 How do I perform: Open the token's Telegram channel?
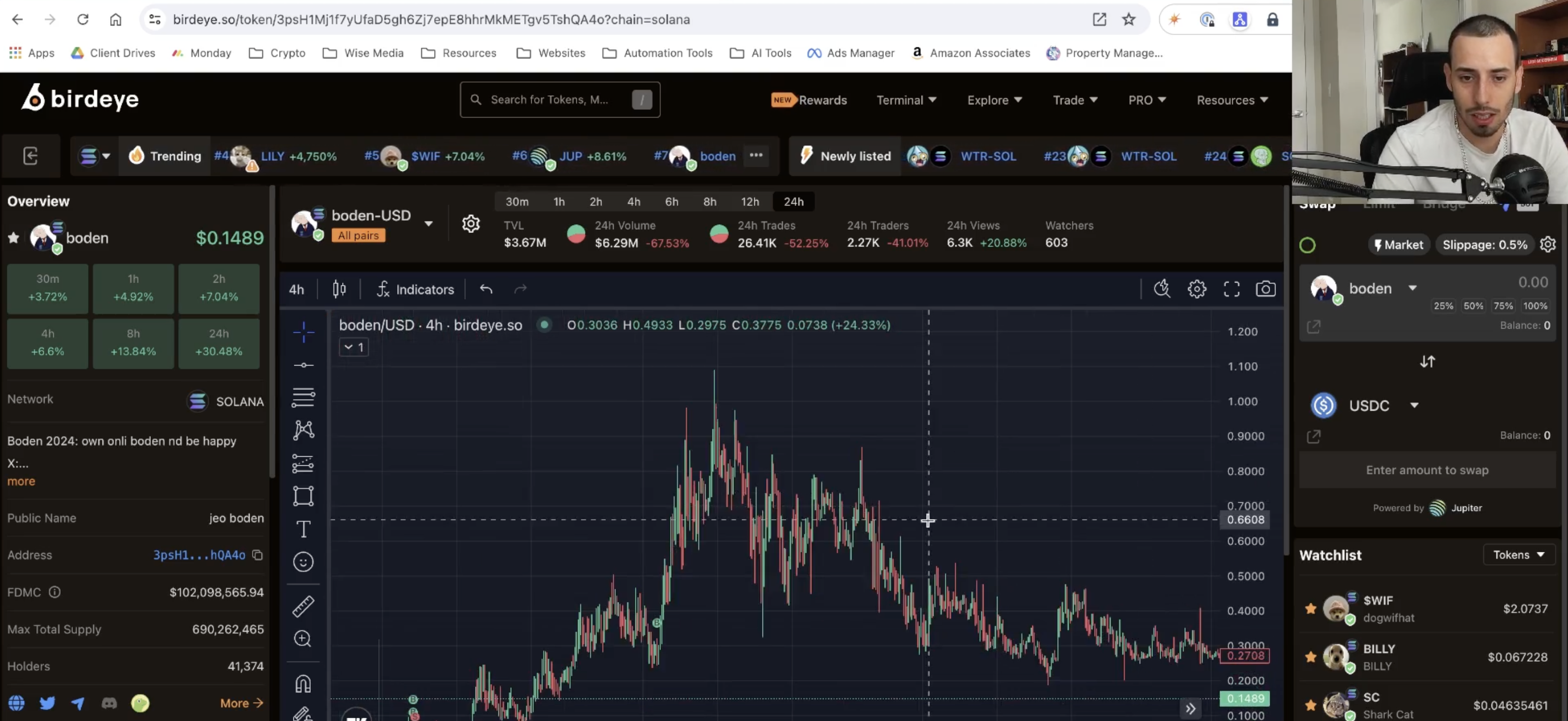pos(78,703)
